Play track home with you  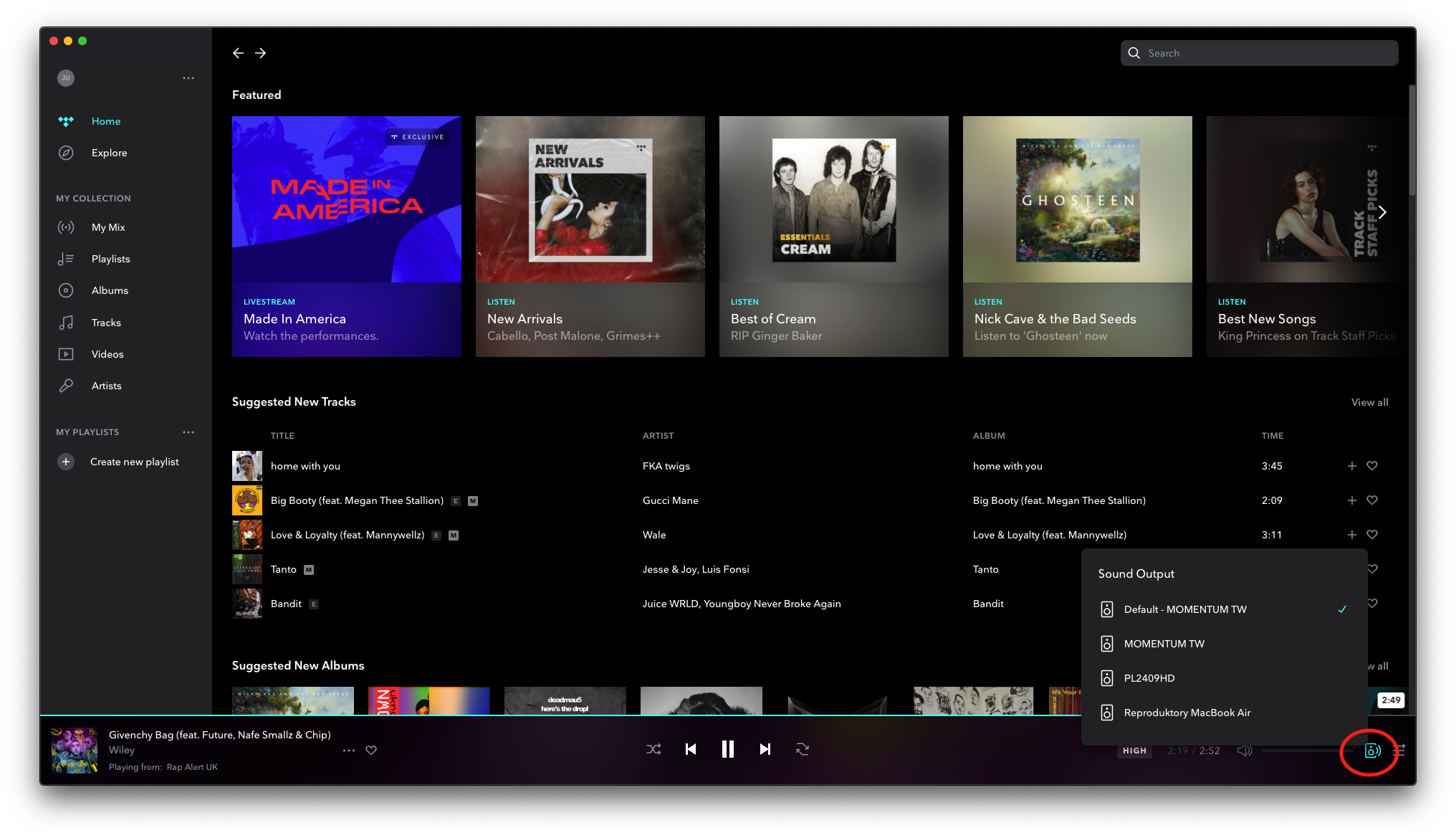click(305, 466)
